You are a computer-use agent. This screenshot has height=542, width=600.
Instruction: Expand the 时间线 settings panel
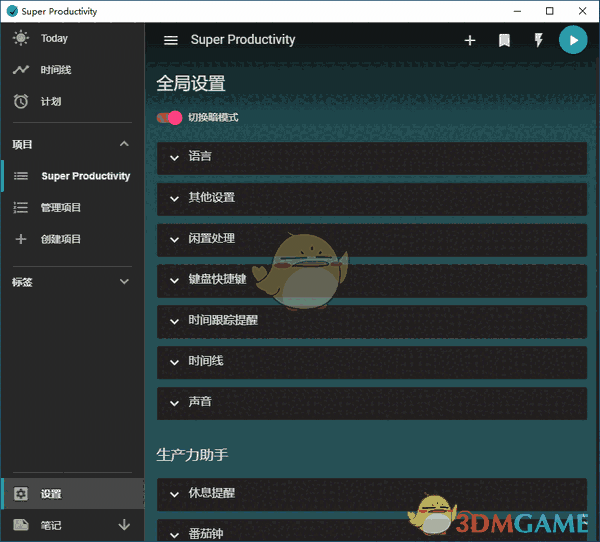pyautogui.click(x=372, y=363)
